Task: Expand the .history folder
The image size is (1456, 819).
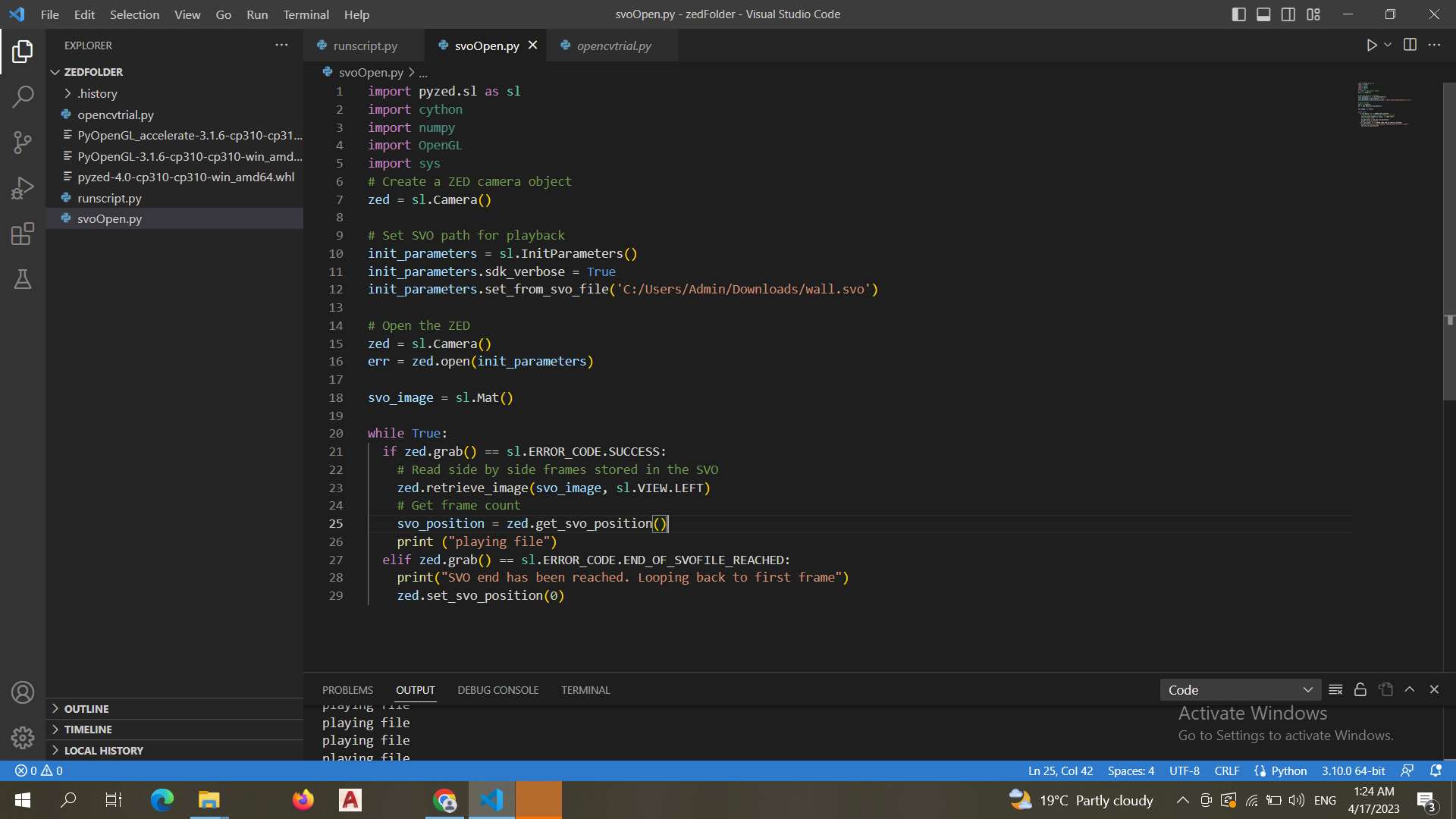Action: (97, 93)
